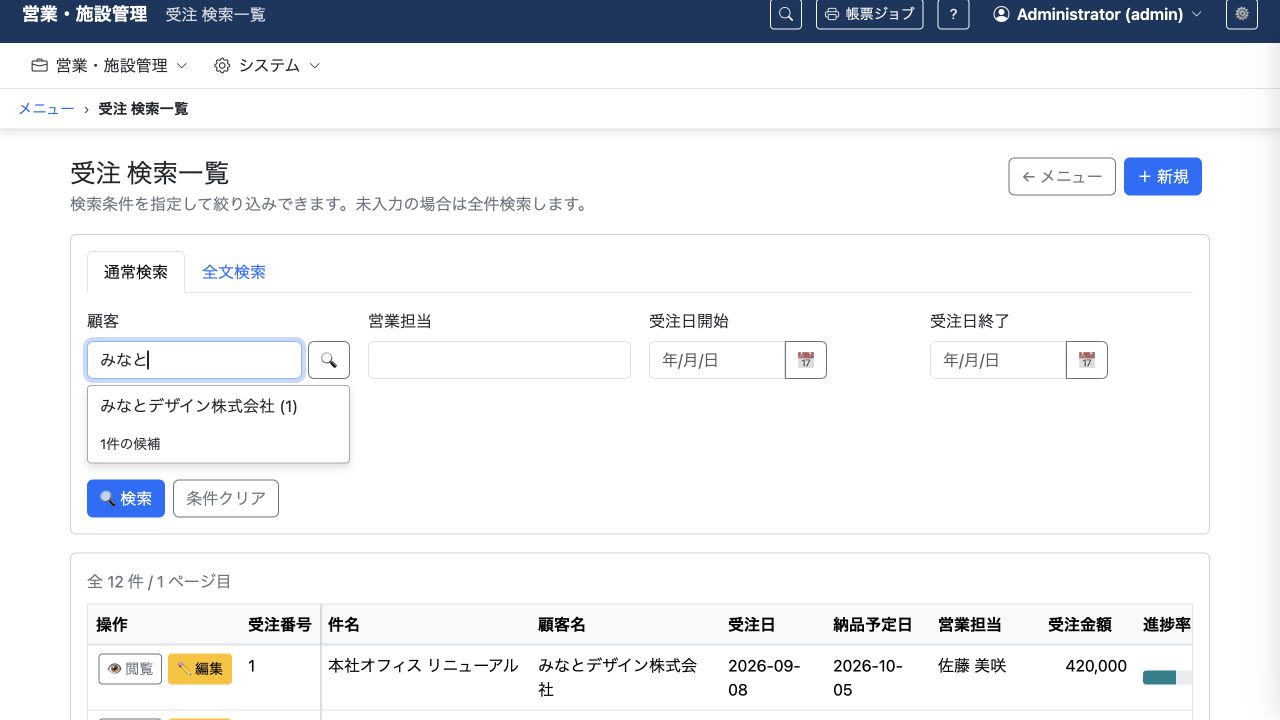Viewport: 1280px width, 720px height.
Task: Click the 受注日開始 date field
Action: [717, 360]
